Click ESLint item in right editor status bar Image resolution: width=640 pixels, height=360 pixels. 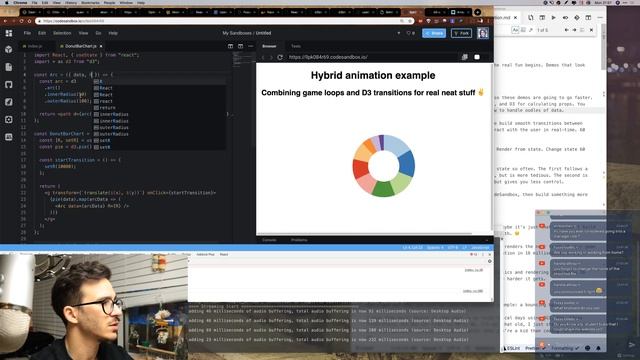tap(512, 348)
